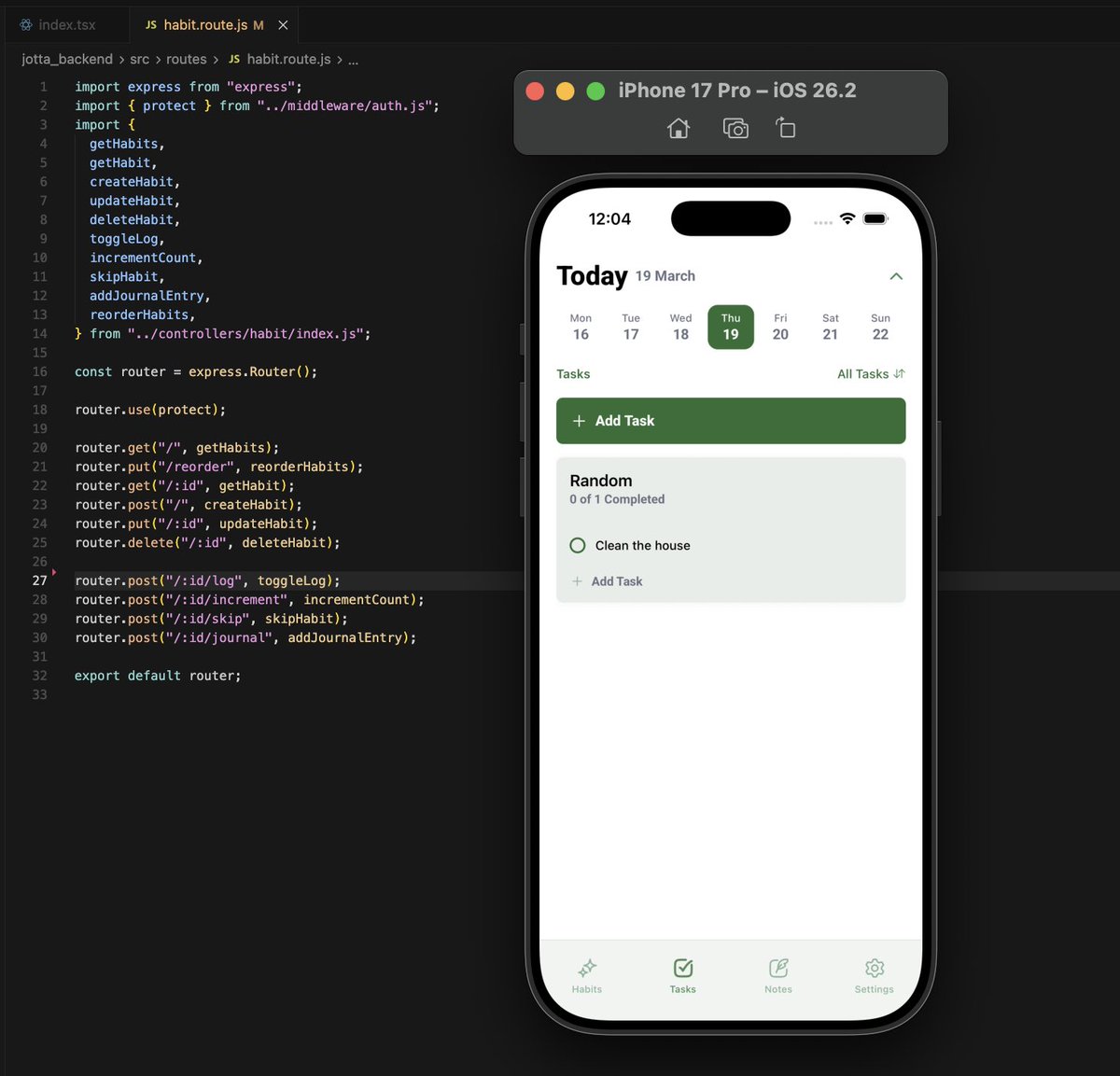
Task: Select the Tasks tab checkmark icon
Action: pos(683,968)
